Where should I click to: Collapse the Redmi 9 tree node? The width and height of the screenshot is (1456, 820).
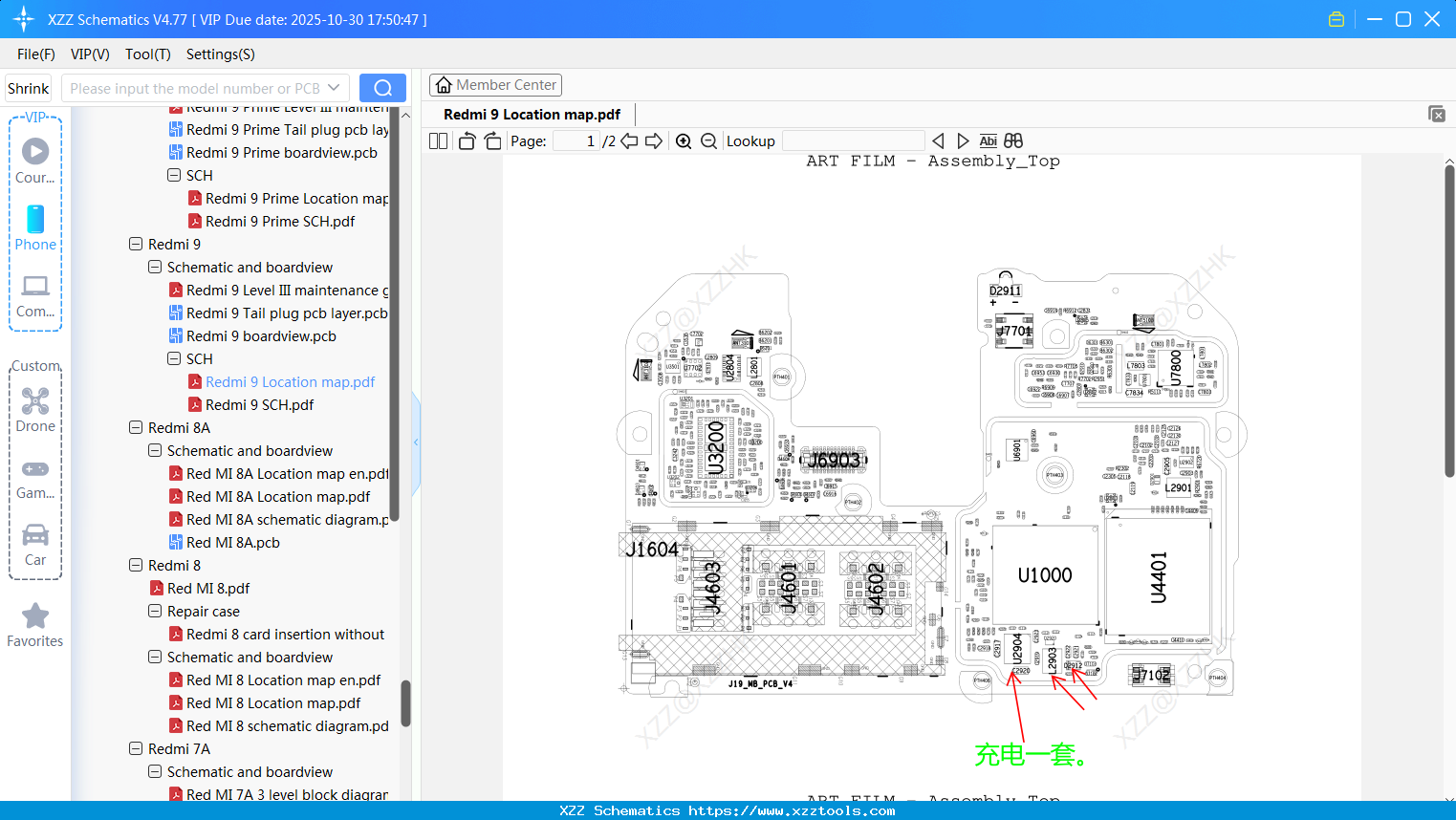(136, 244)
